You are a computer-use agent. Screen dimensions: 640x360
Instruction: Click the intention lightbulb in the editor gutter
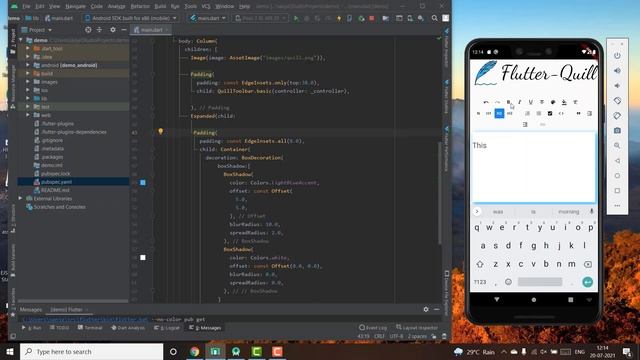coord(160,131)
